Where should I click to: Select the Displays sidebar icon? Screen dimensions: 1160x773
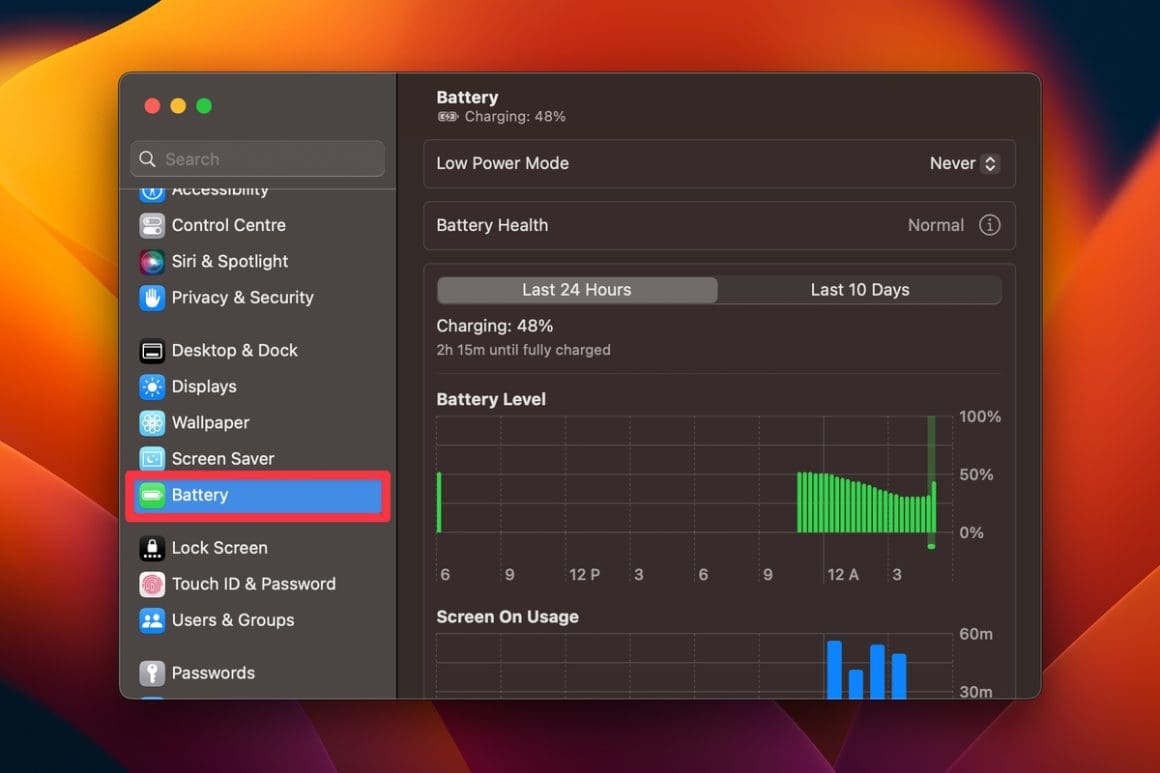click(x=152, y=386)
